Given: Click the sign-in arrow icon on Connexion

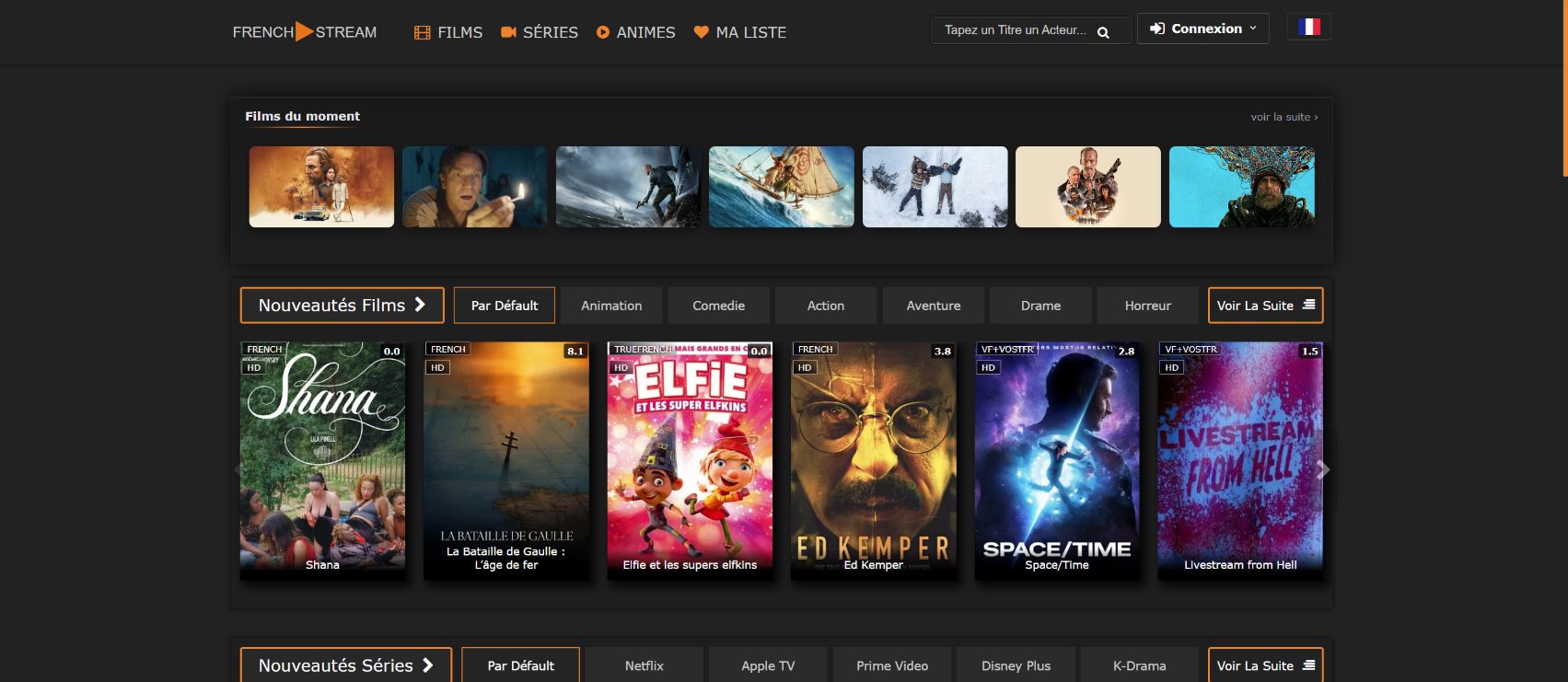Looking at the screenshot, I should (x=1157, y=29).
